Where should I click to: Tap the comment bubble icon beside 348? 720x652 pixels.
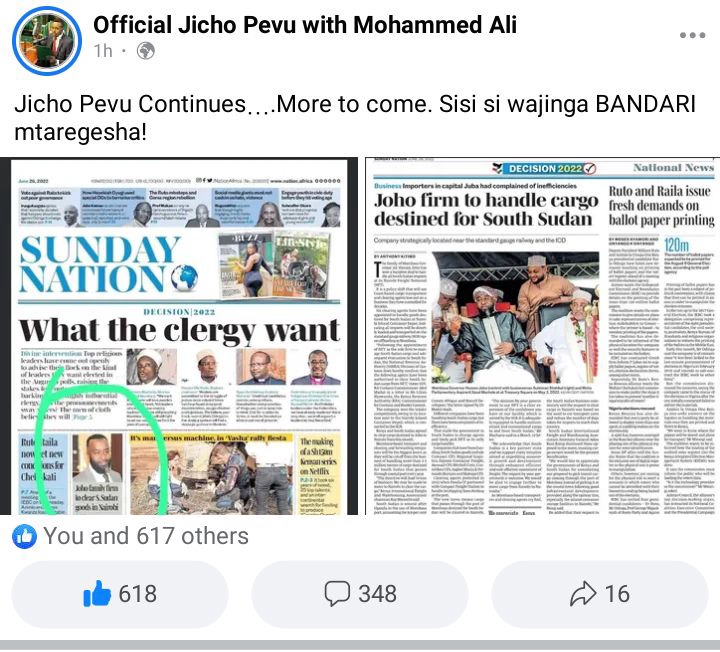pos(337,593)
